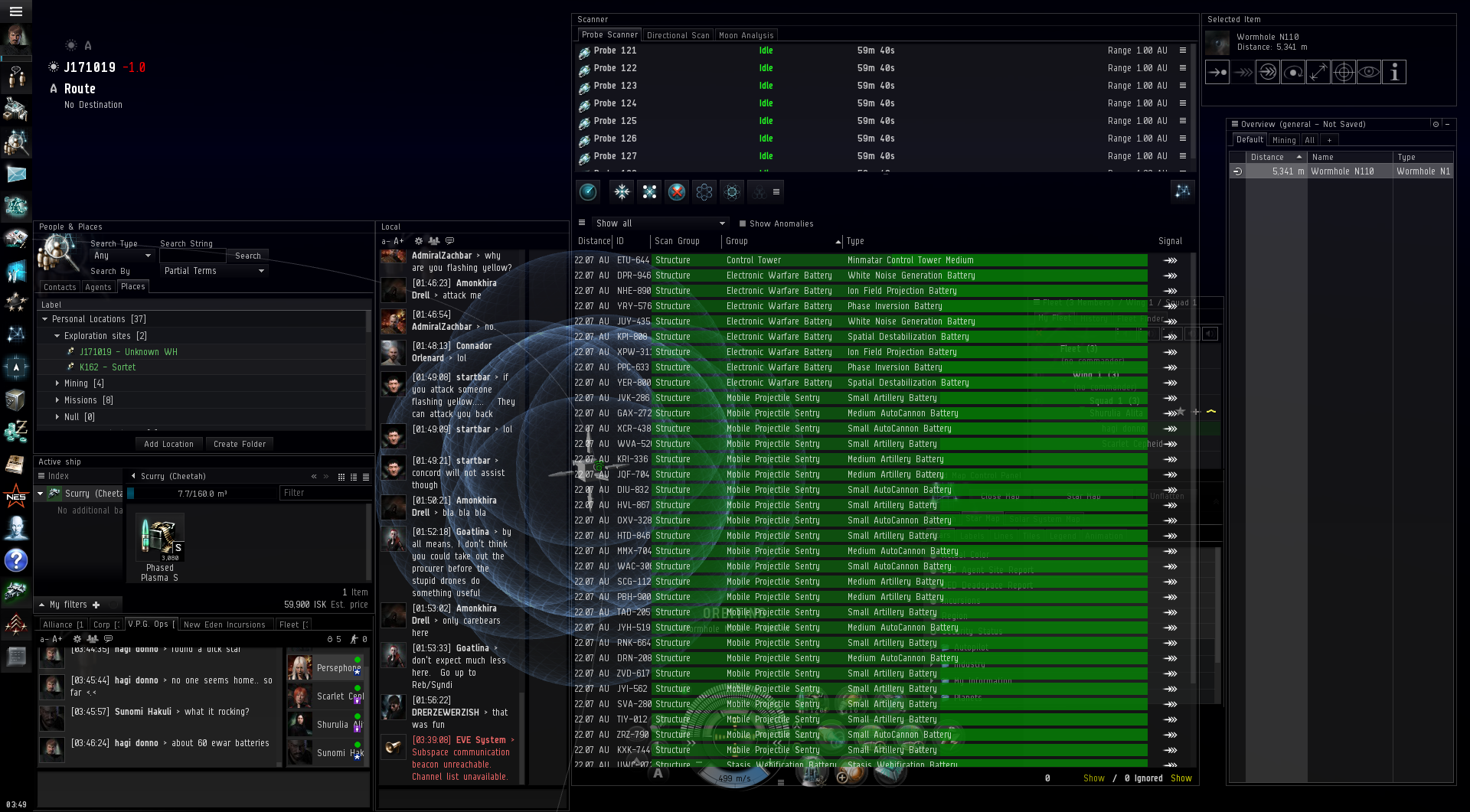Click the Add Location button
Screen dimensions: 1470x812
point(168,444)
